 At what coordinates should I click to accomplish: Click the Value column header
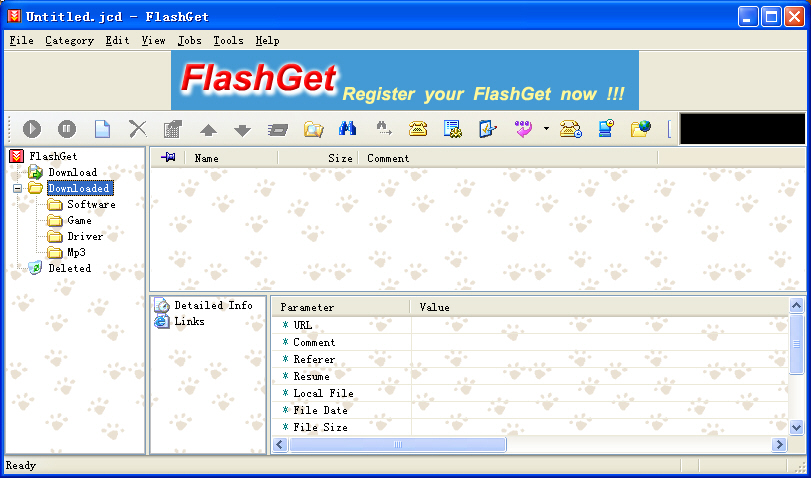pos(600,307)
